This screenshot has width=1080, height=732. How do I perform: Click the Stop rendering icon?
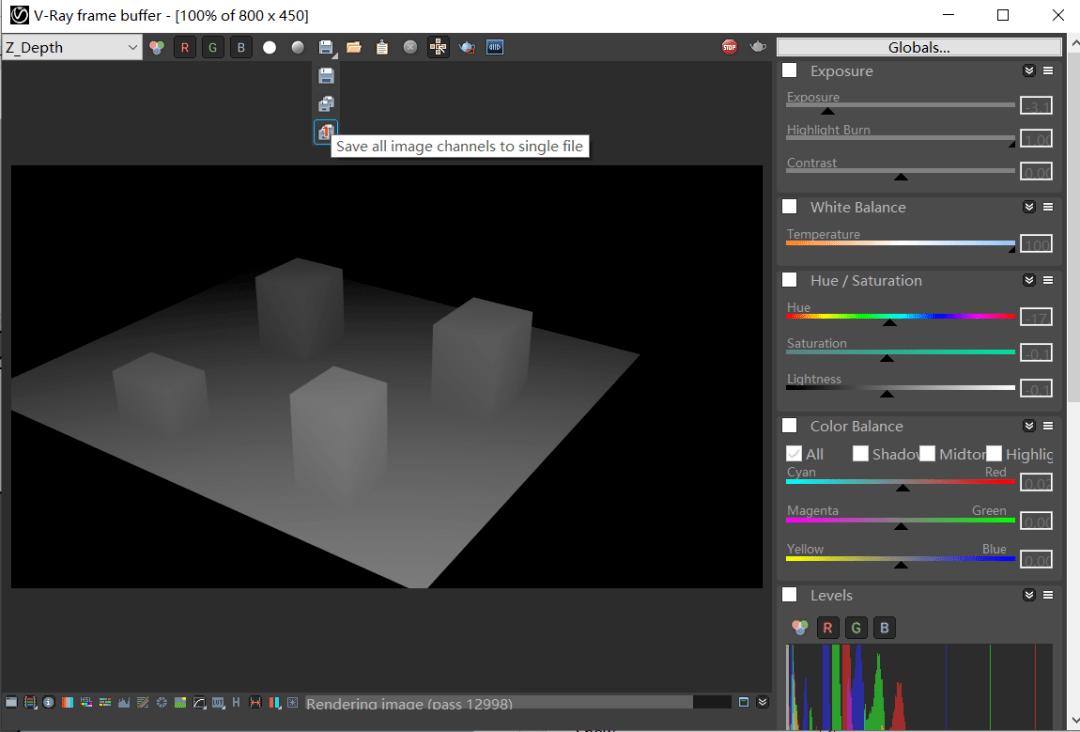tap(730, 47)
